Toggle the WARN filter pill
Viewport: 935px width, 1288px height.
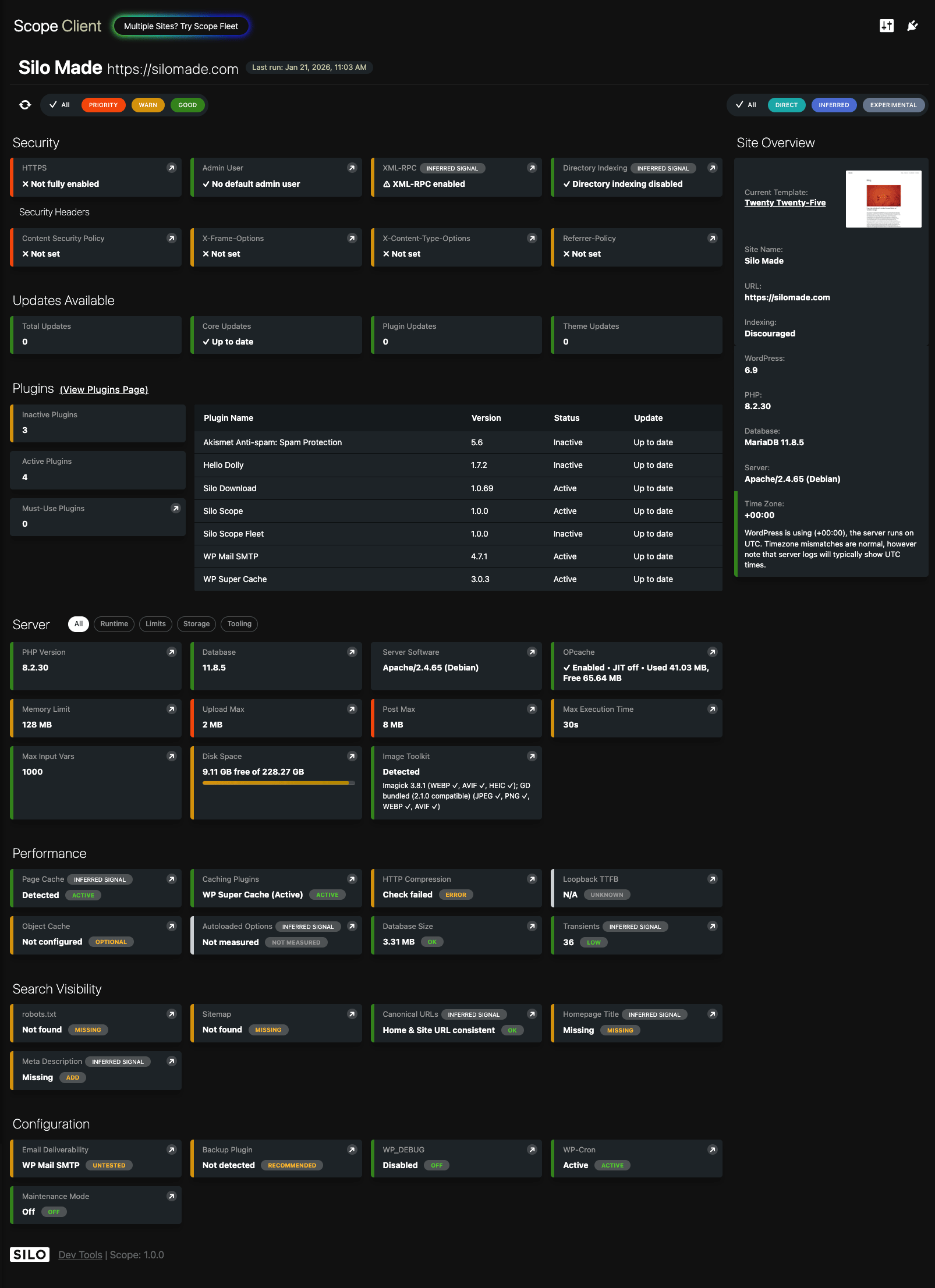(x=148, y=105)
